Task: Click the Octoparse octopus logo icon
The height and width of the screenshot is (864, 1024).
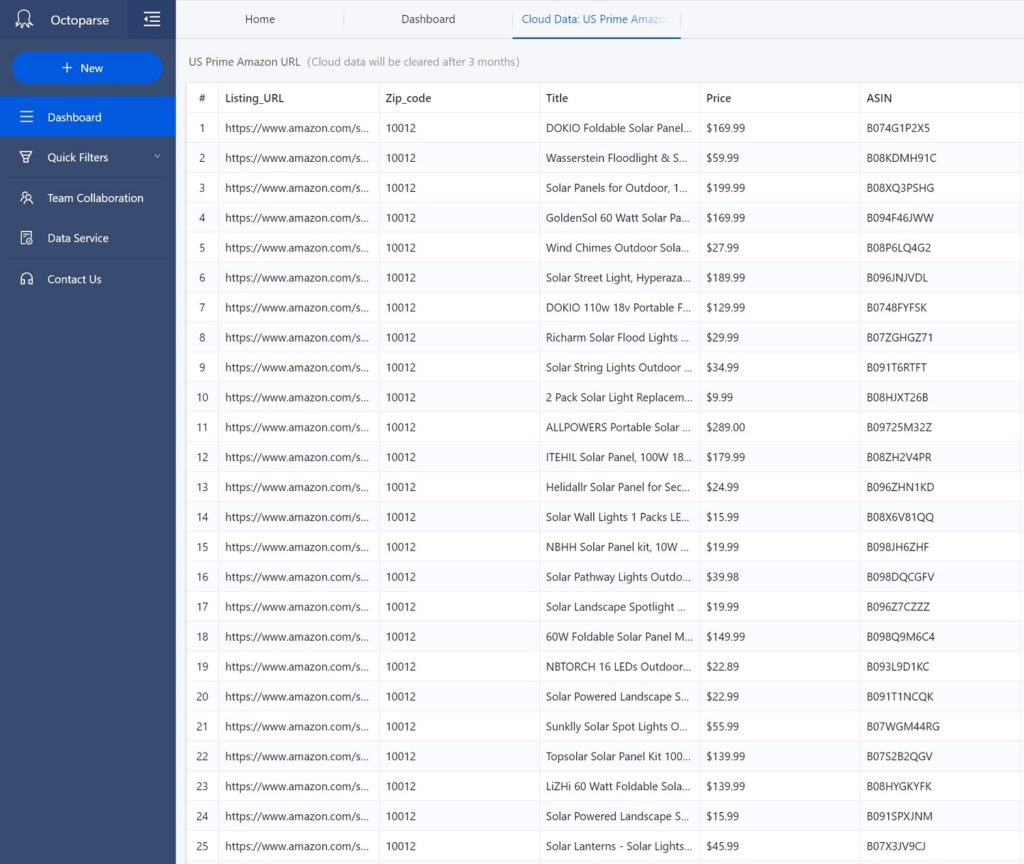Action: coord(24,19)
